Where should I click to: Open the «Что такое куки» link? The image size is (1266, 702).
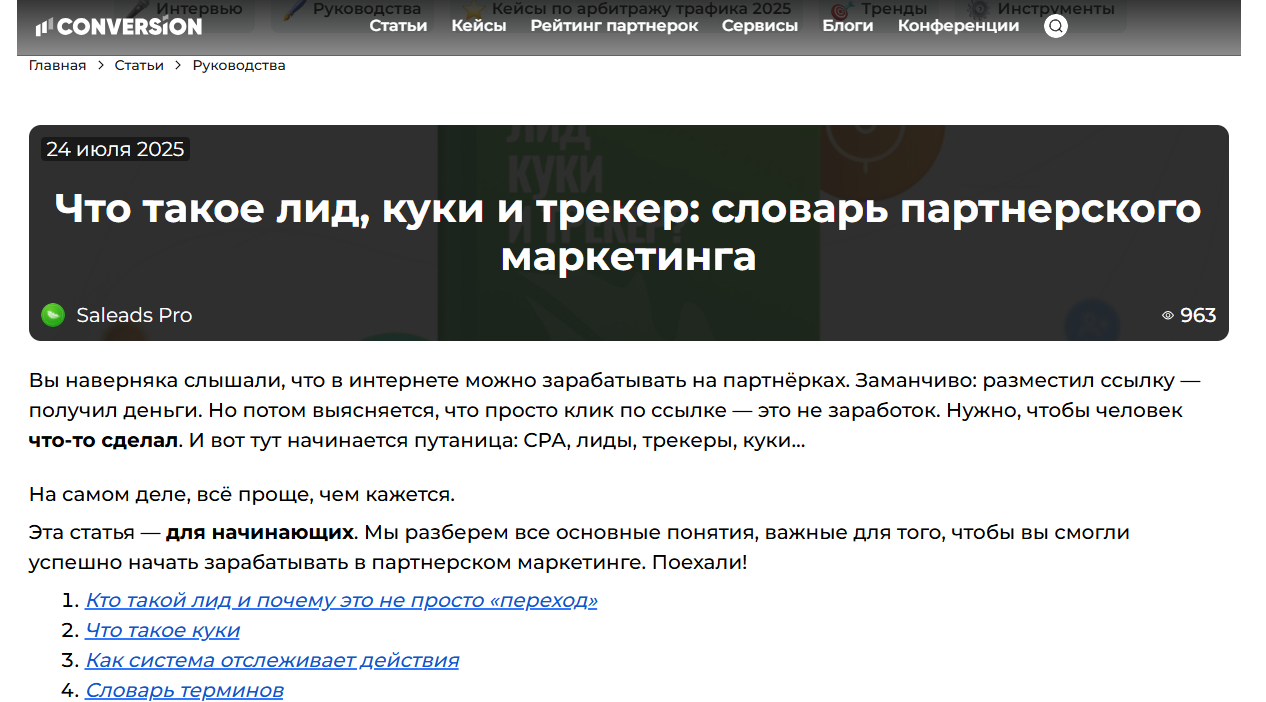pos(162,630)
